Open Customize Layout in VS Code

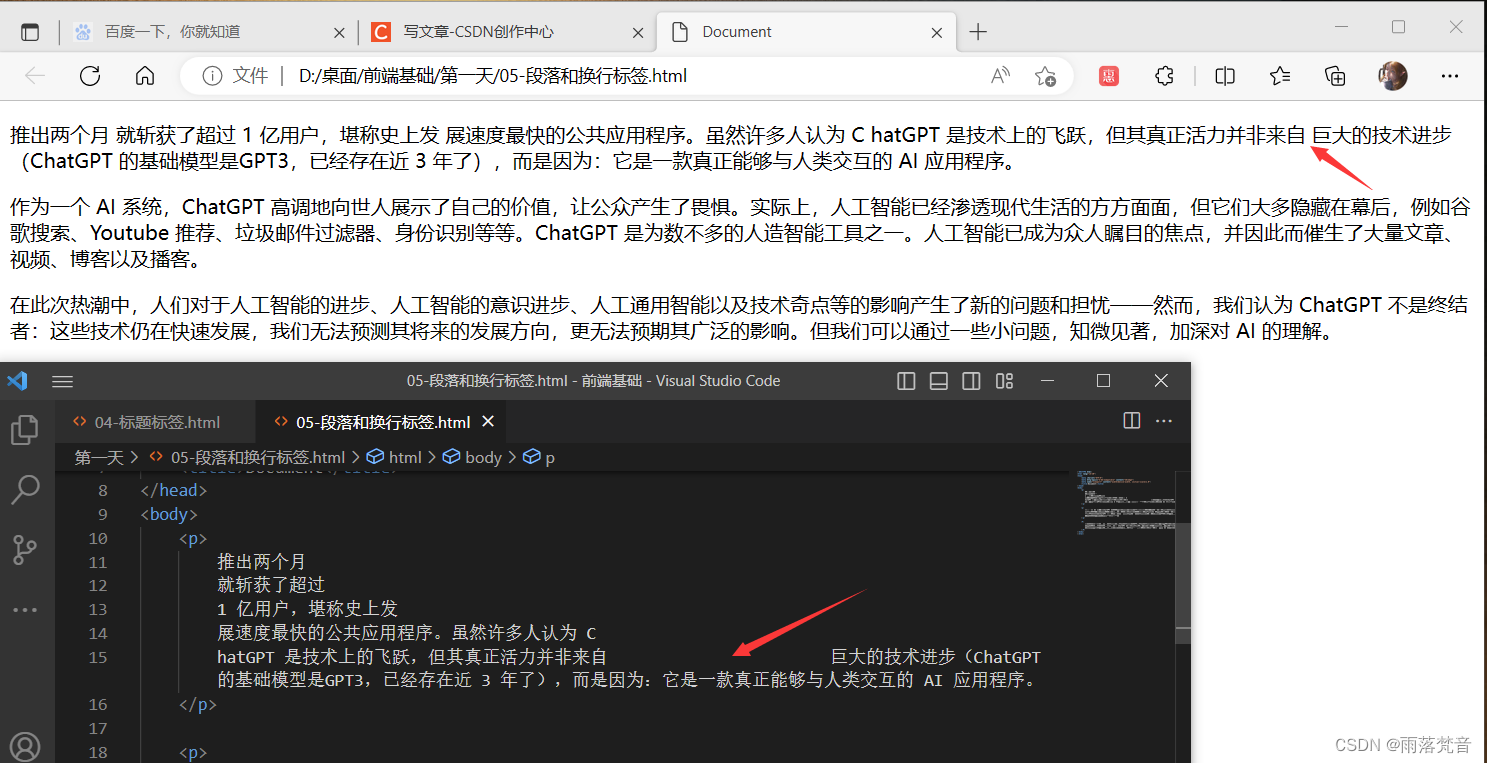coord(1004,381)
